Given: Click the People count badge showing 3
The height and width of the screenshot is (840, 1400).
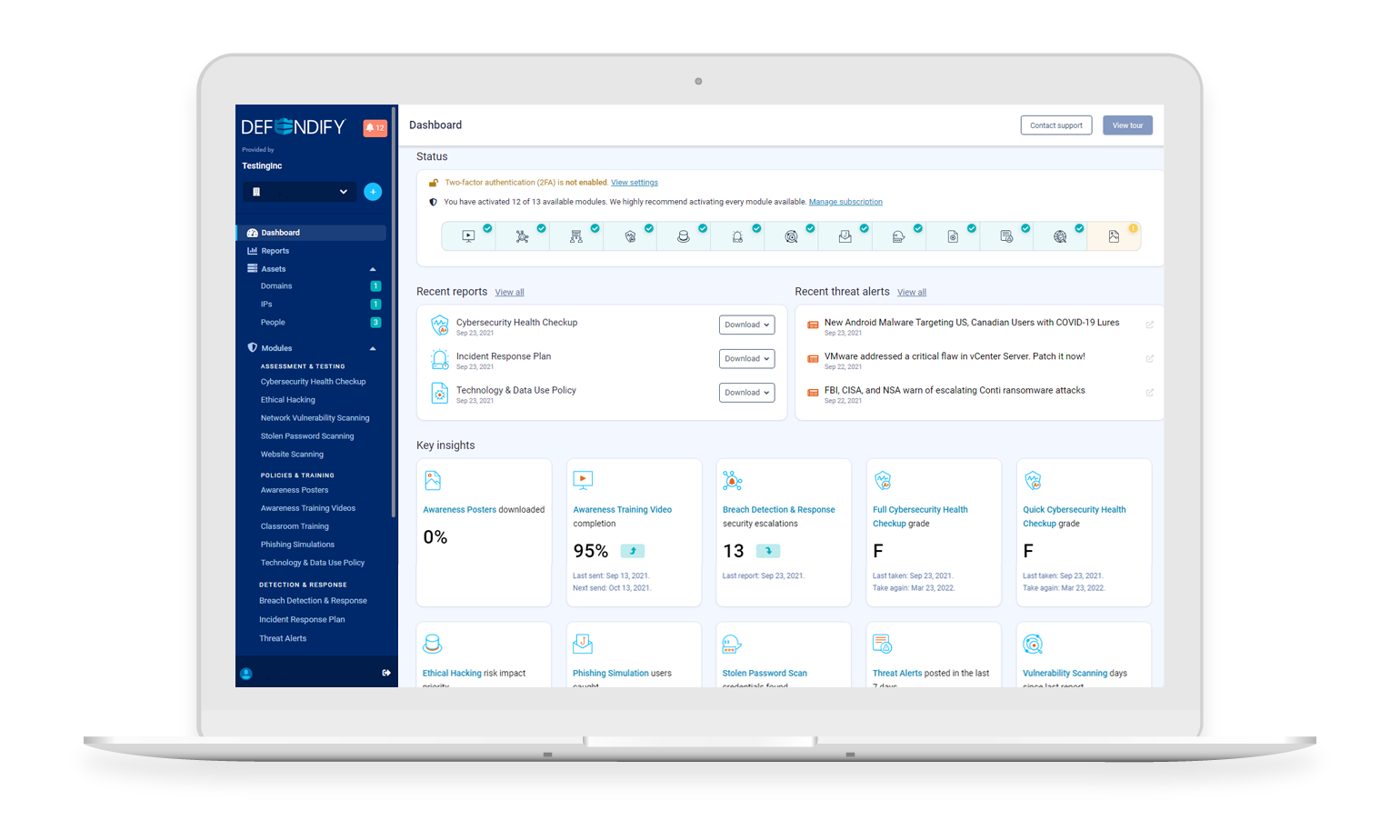Looking at the screenshot, I should tap(375, 323).
